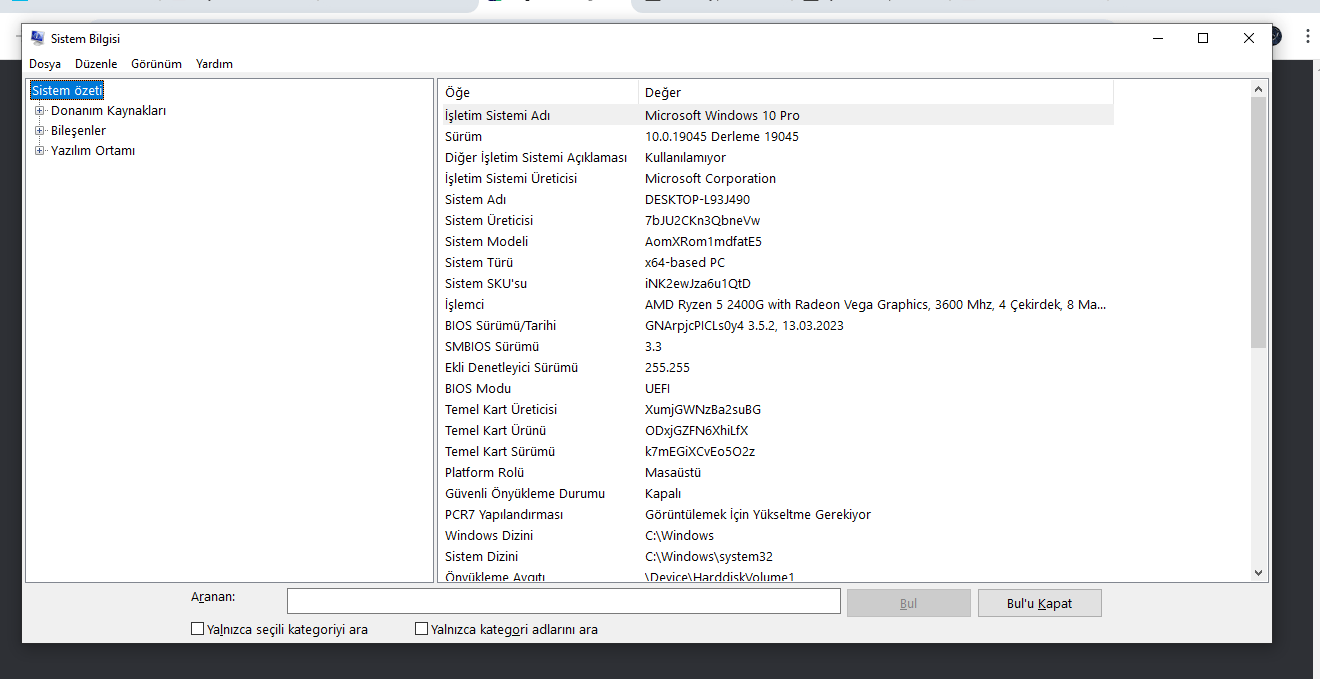
Task: Select Yazılım Ortamı tree item
Action: [93, 150]
